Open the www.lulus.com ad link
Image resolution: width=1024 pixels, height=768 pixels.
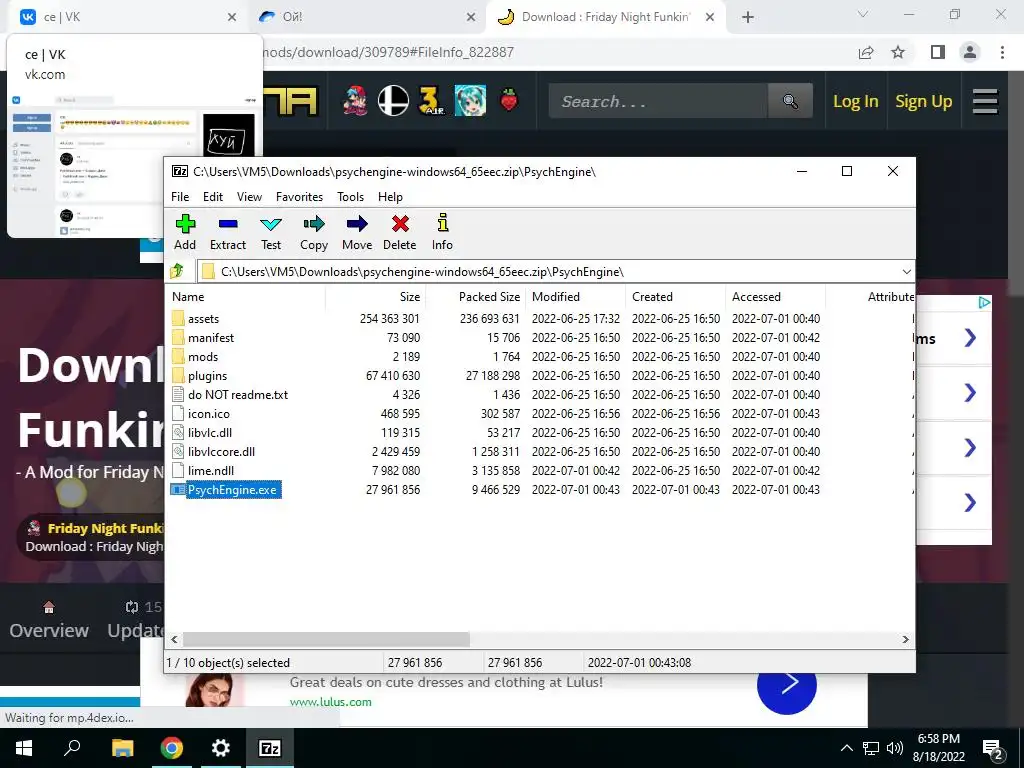coord(330,702)
